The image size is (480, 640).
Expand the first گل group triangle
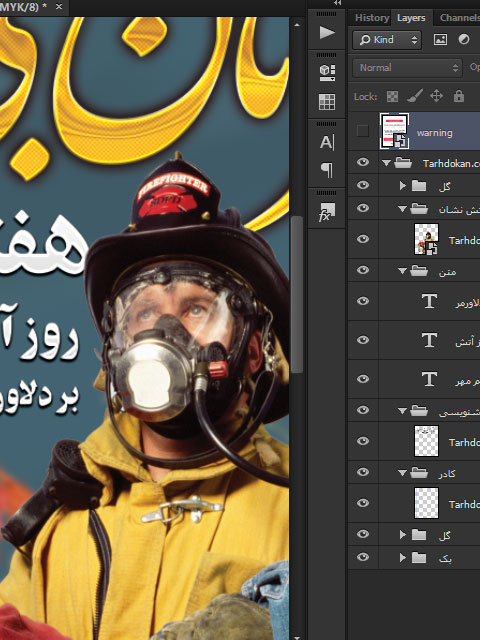click(403, 186)
